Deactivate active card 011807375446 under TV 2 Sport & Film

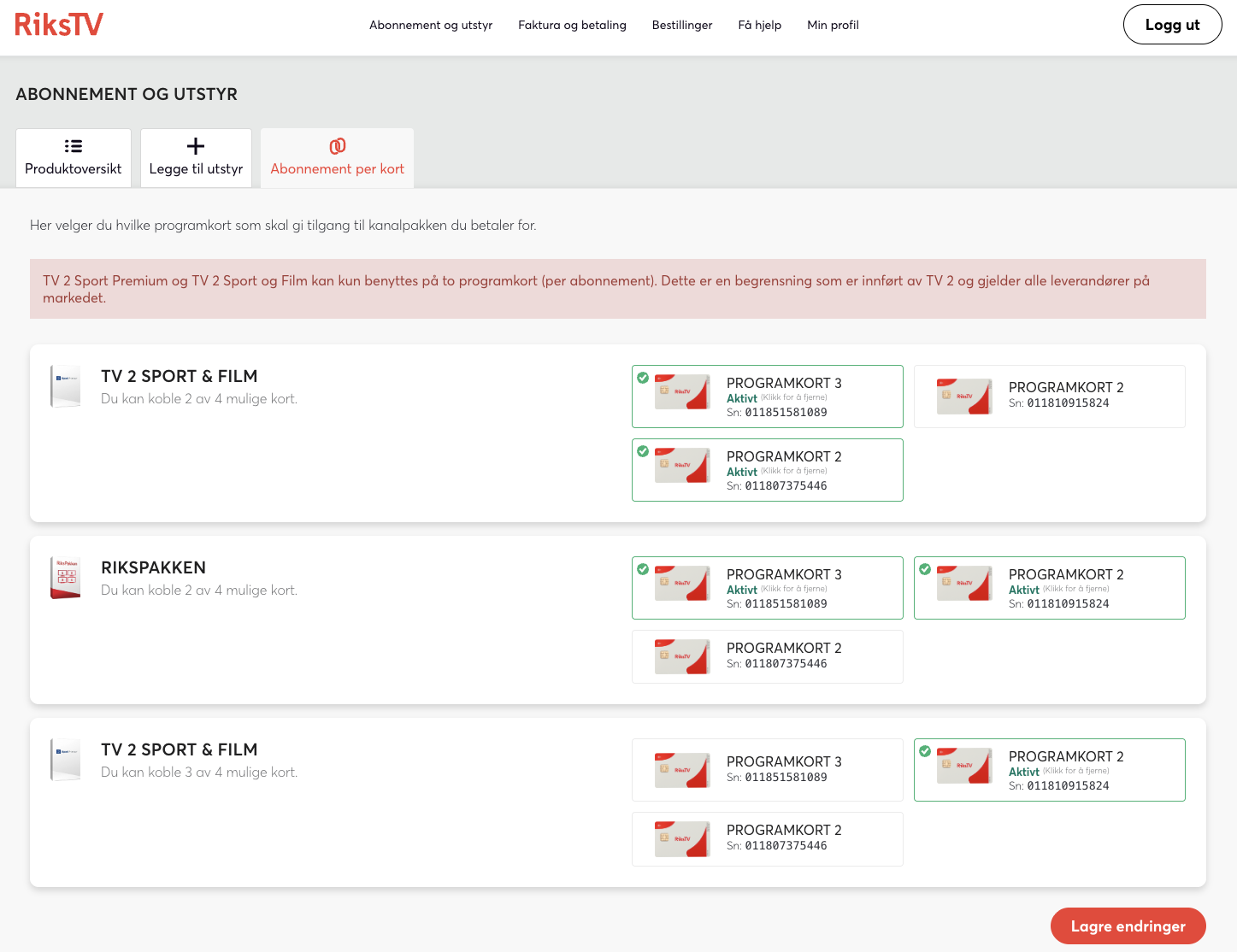tap(768, 470)
